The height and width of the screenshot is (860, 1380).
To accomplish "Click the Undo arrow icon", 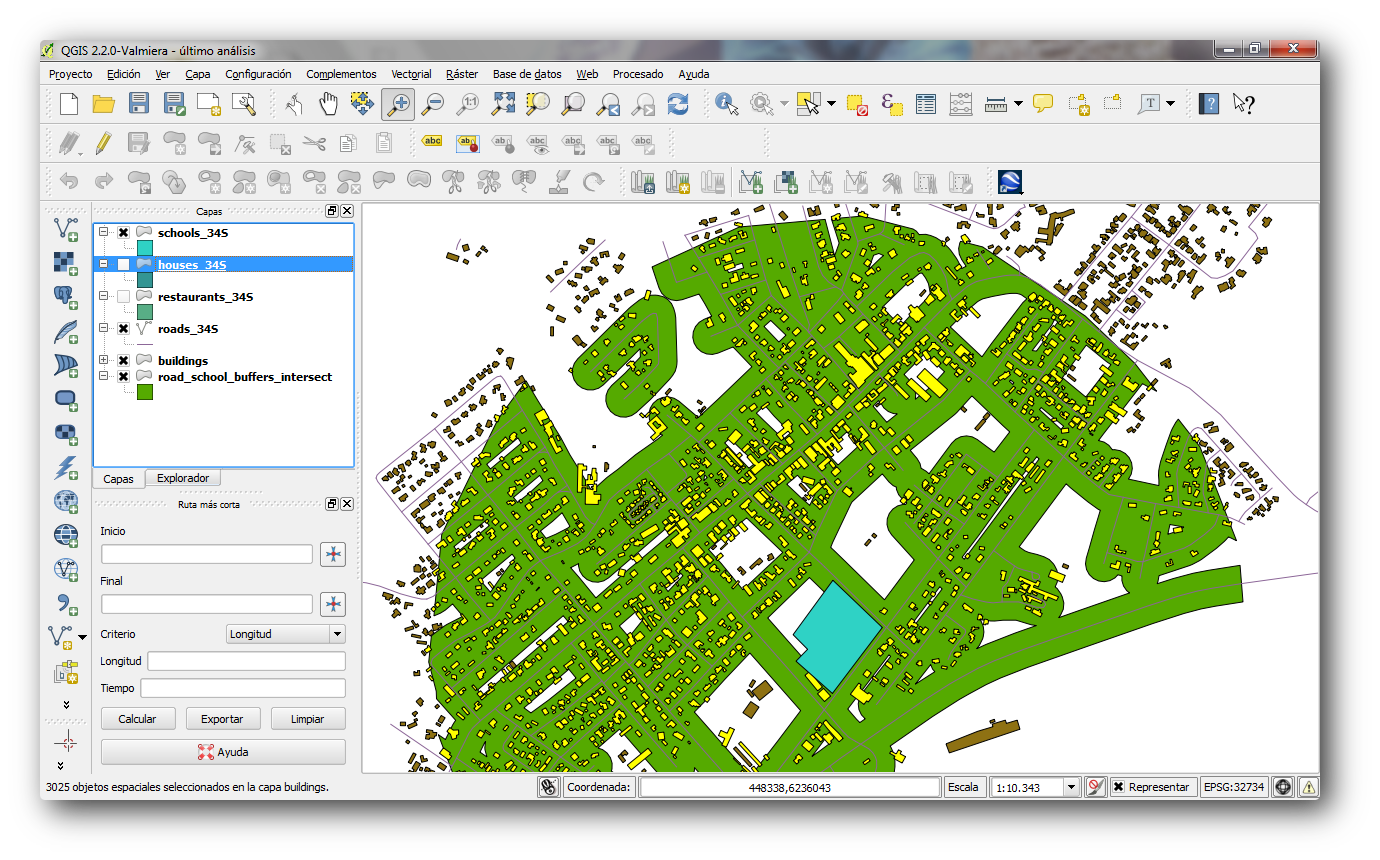I will click(x=69, y=182).
